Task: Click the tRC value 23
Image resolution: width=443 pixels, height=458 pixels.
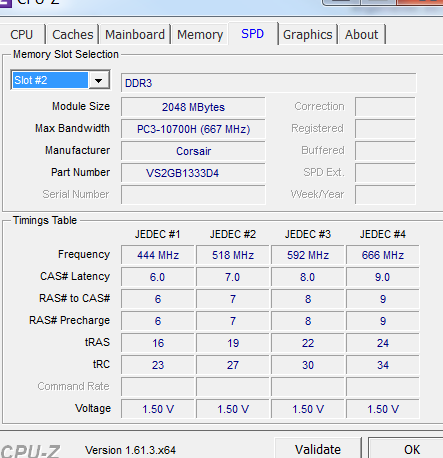Action: click(x=158, y=365)
